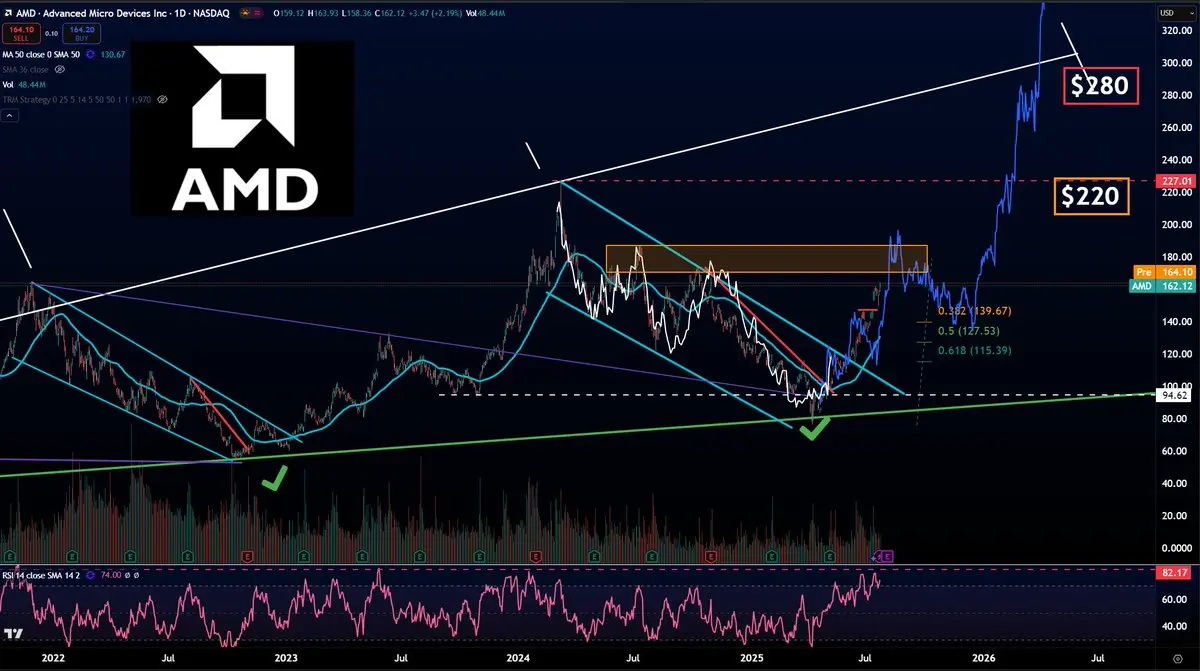The width and height of the screenshot is (1200, 671).
Task: Click the 2023 label on time axis
Action: point(286,658)
